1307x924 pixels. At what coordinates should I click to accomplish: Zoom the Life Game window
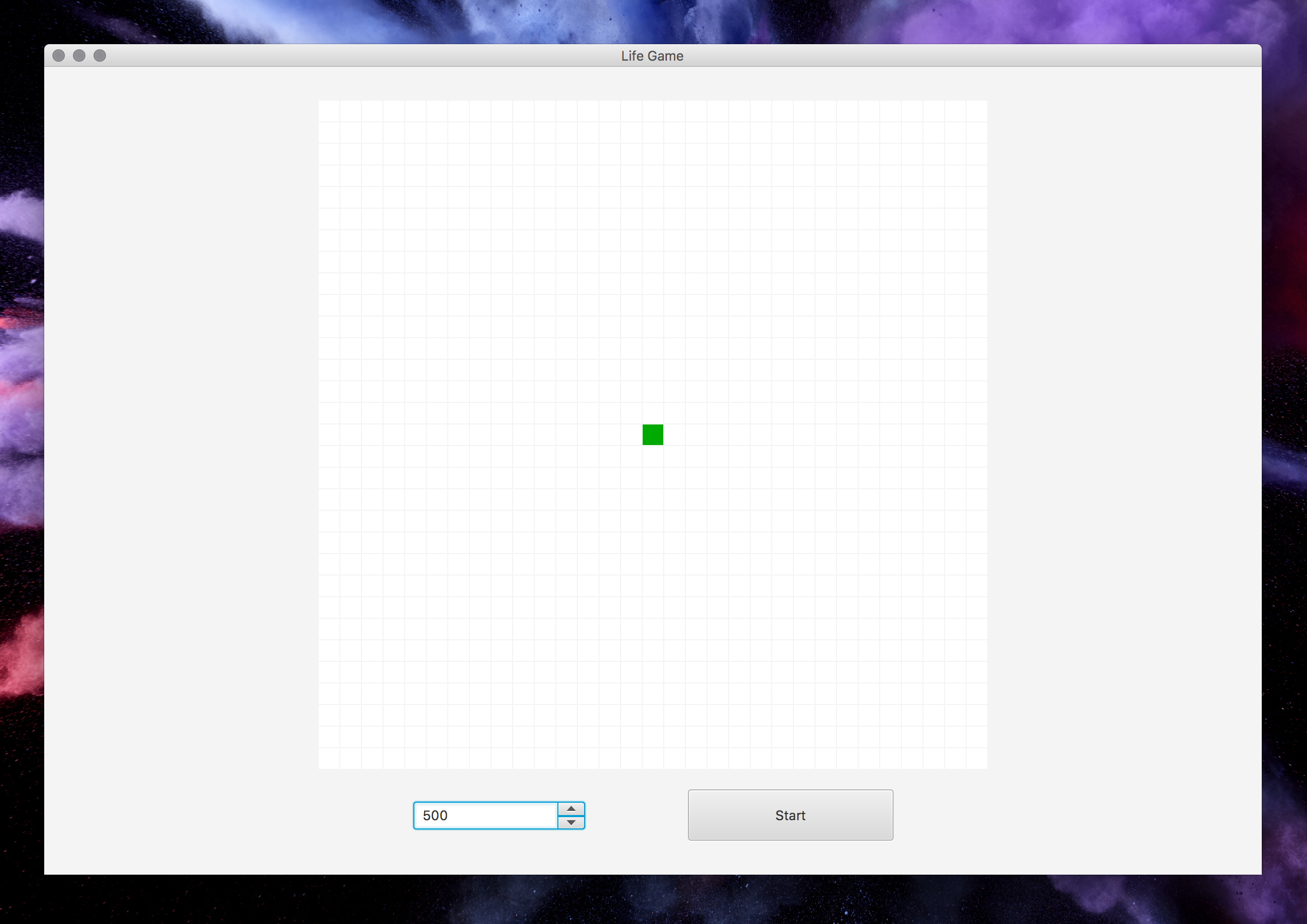tap(100, 55)
